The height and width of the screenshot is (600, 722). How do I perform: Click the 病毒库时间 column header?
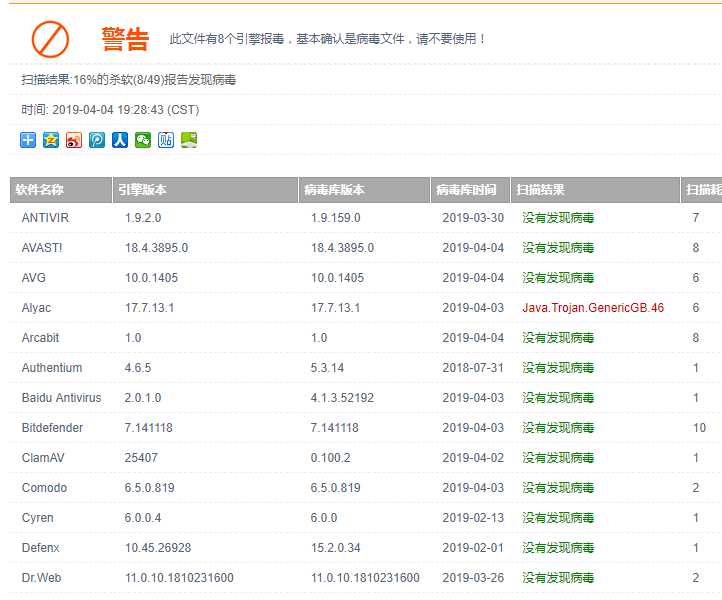coord(470,190)
